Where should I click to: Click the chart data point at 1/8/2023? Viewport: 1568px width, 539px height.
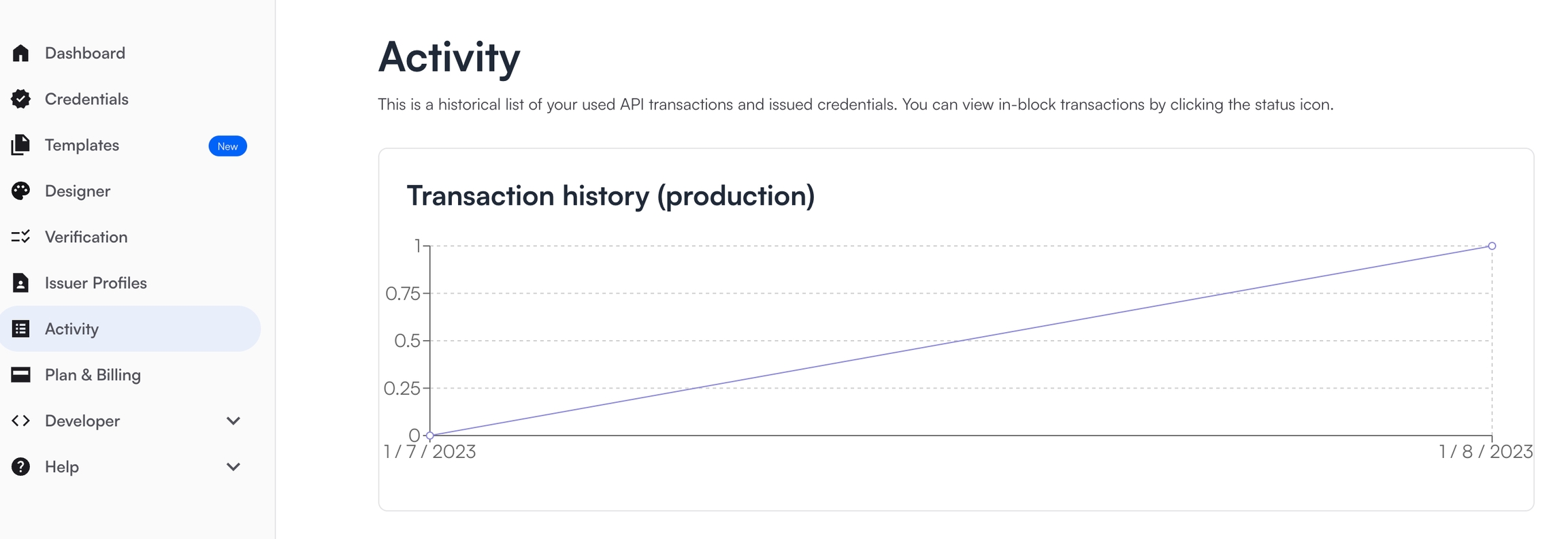pyautogui.click(x=1492, y=246)
